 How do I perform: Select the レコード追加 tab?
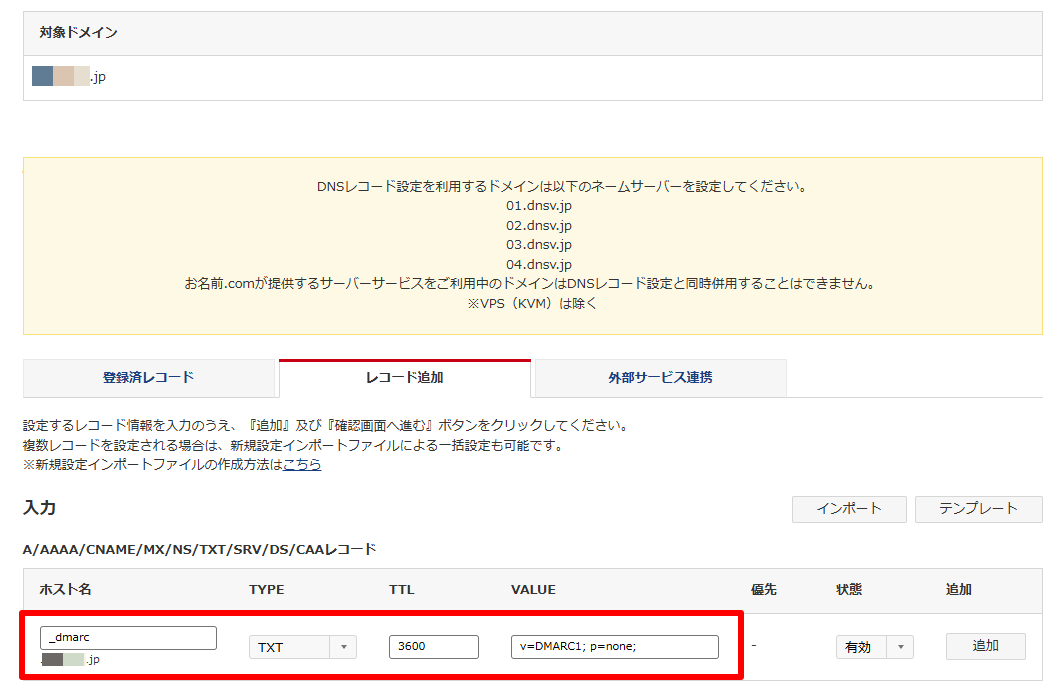(x=404, y=378)
